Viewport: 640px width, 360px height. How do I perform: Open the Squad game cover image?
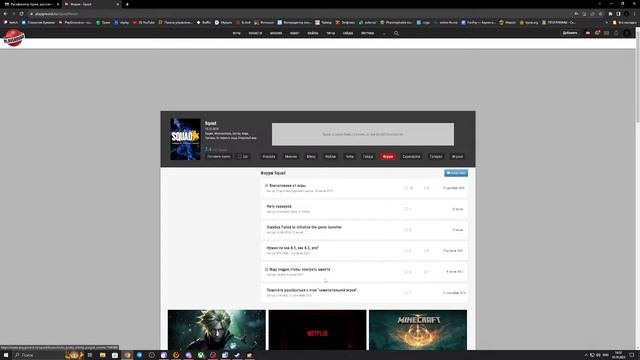click(185, 139)
